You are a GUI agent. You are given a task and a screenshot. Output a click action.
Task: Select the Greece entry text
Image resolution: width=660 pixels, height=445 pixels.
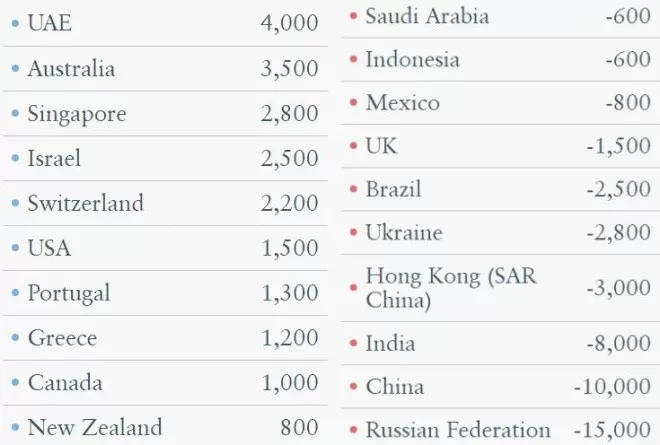(x=62, y=338)
